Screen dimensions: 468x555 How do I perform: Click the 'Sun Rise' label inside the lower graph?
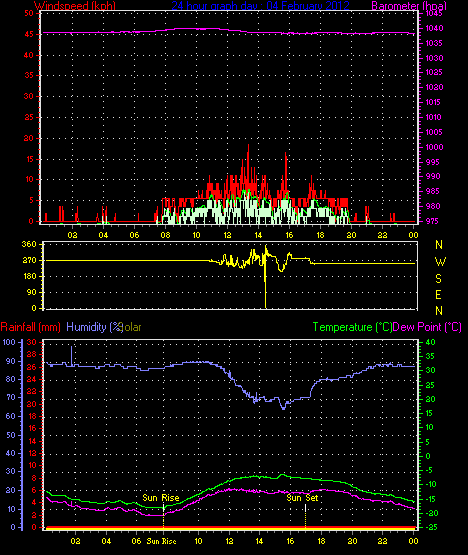coord(161,498)
